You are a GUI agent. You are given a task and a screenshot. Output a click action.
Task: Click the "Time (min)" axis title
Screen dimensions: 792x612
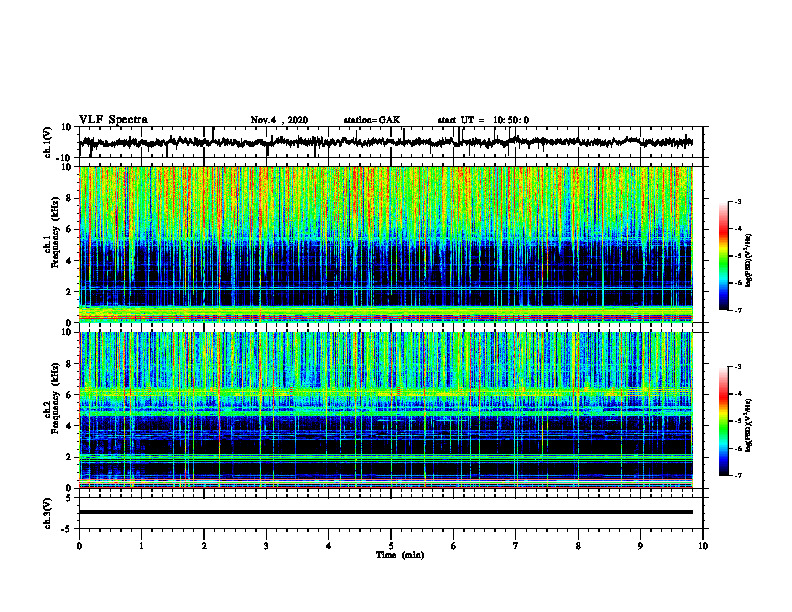[400, 555]
